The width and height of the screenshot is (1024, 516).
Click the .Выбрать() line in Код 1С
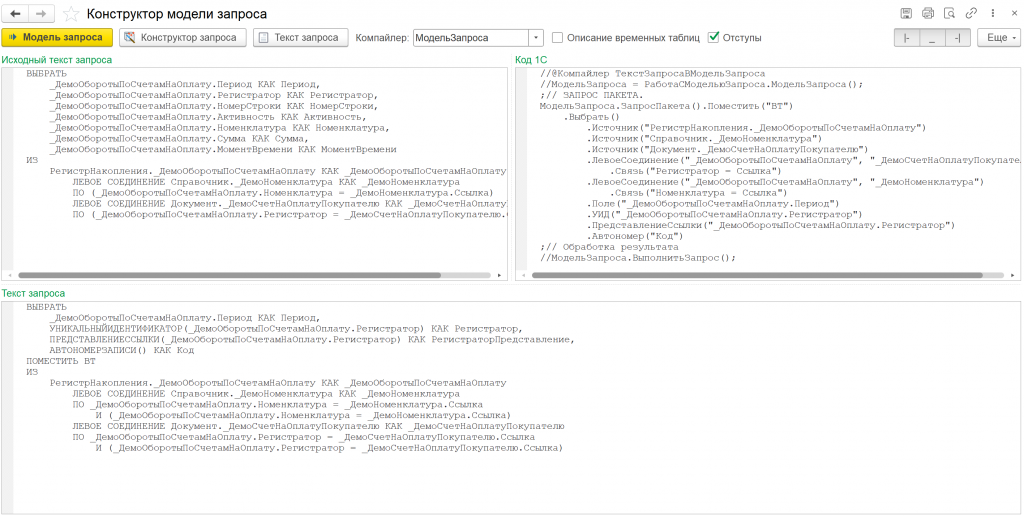pos(591,117)
